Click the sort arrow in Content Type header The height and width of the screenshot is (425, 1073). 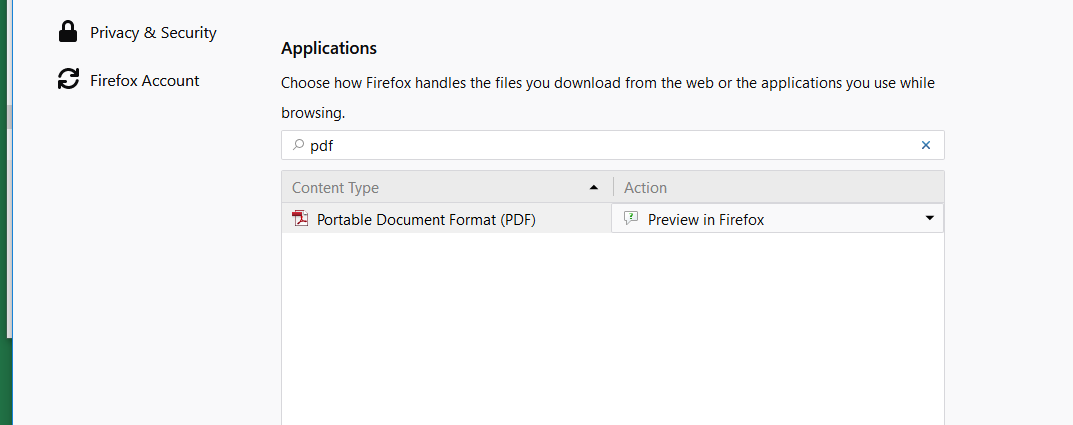click(594, 188)
